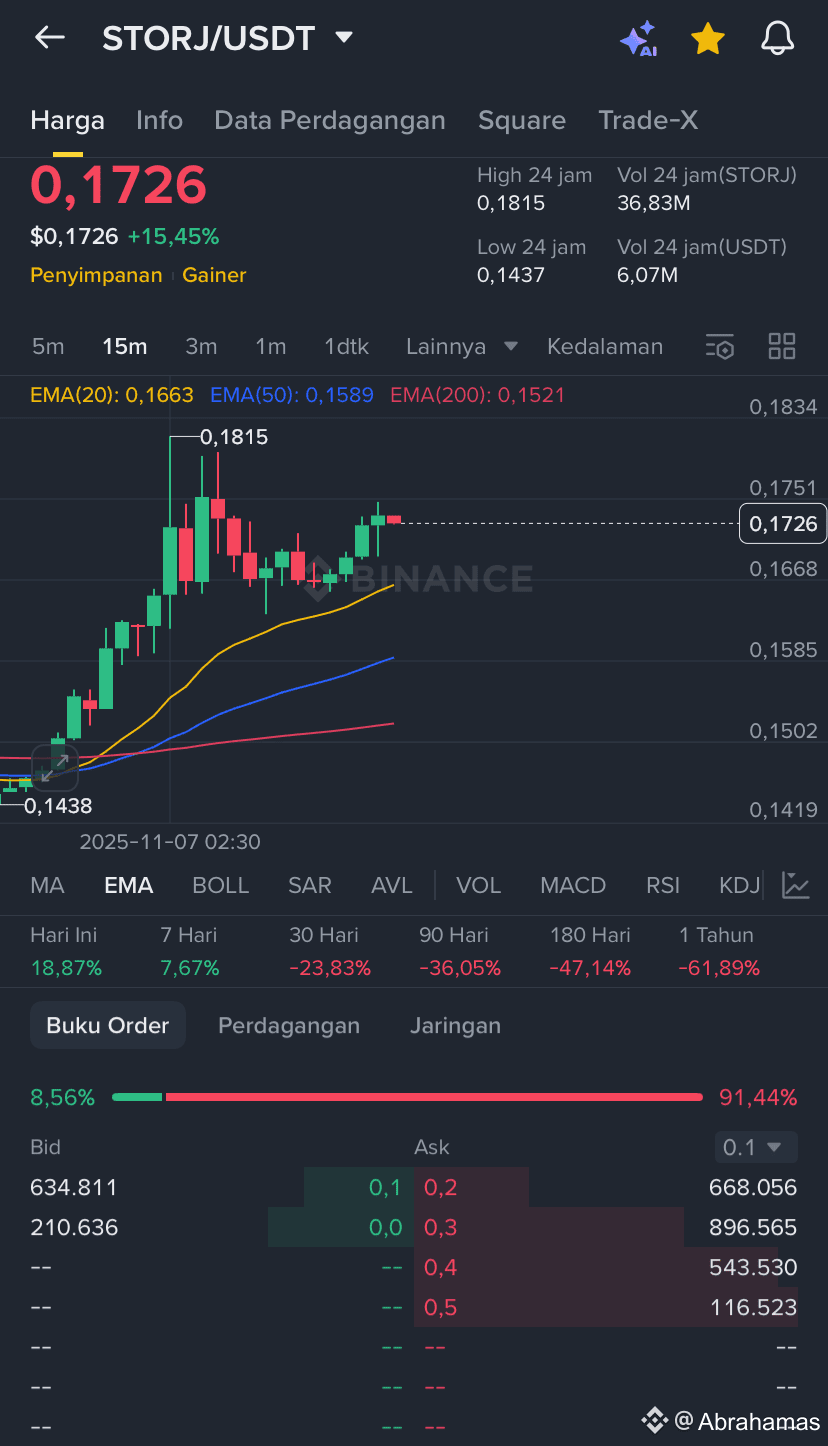The height and width of the screenshot is (1446, 828).
Task: Enable the SAR indicator
Action: [x=310, y=885]
